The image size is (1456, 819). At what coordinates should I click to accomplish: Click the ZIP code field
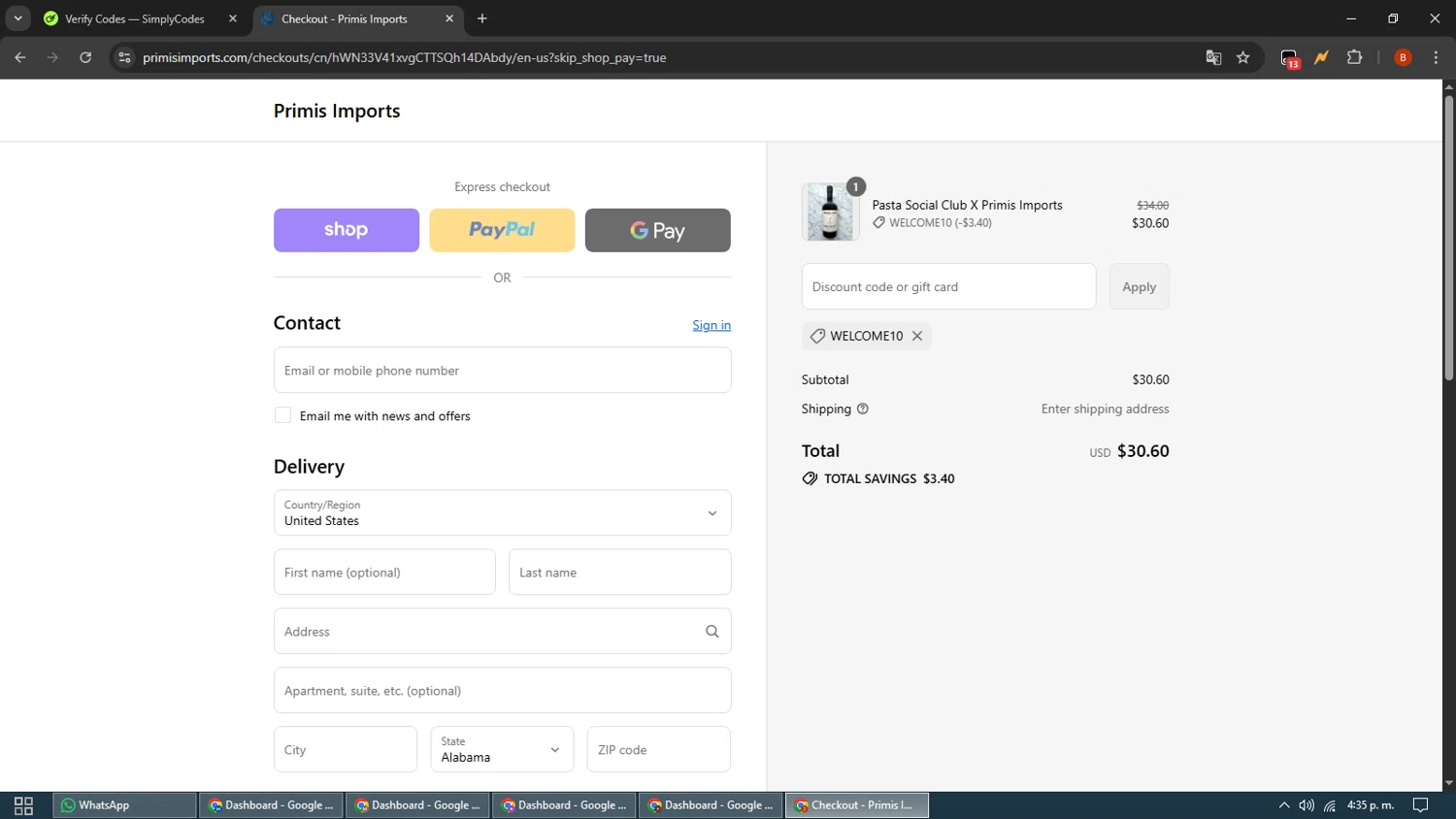(x=658, y=749)
